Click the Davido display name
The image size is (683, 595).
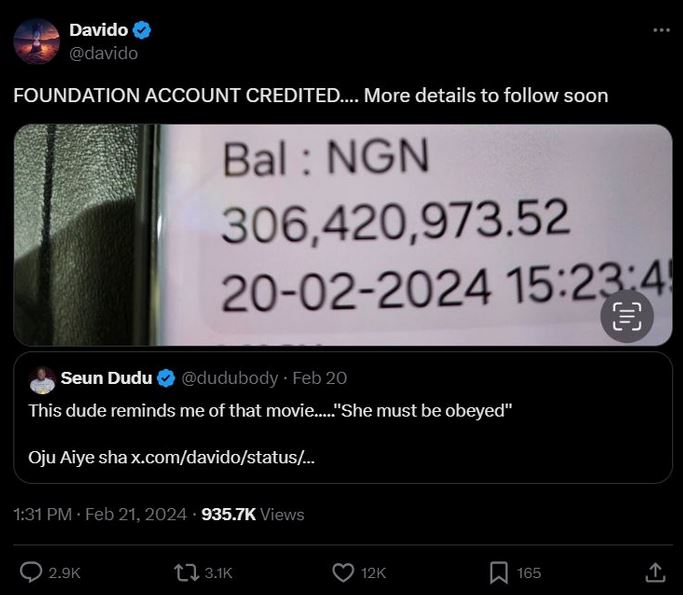98,30
